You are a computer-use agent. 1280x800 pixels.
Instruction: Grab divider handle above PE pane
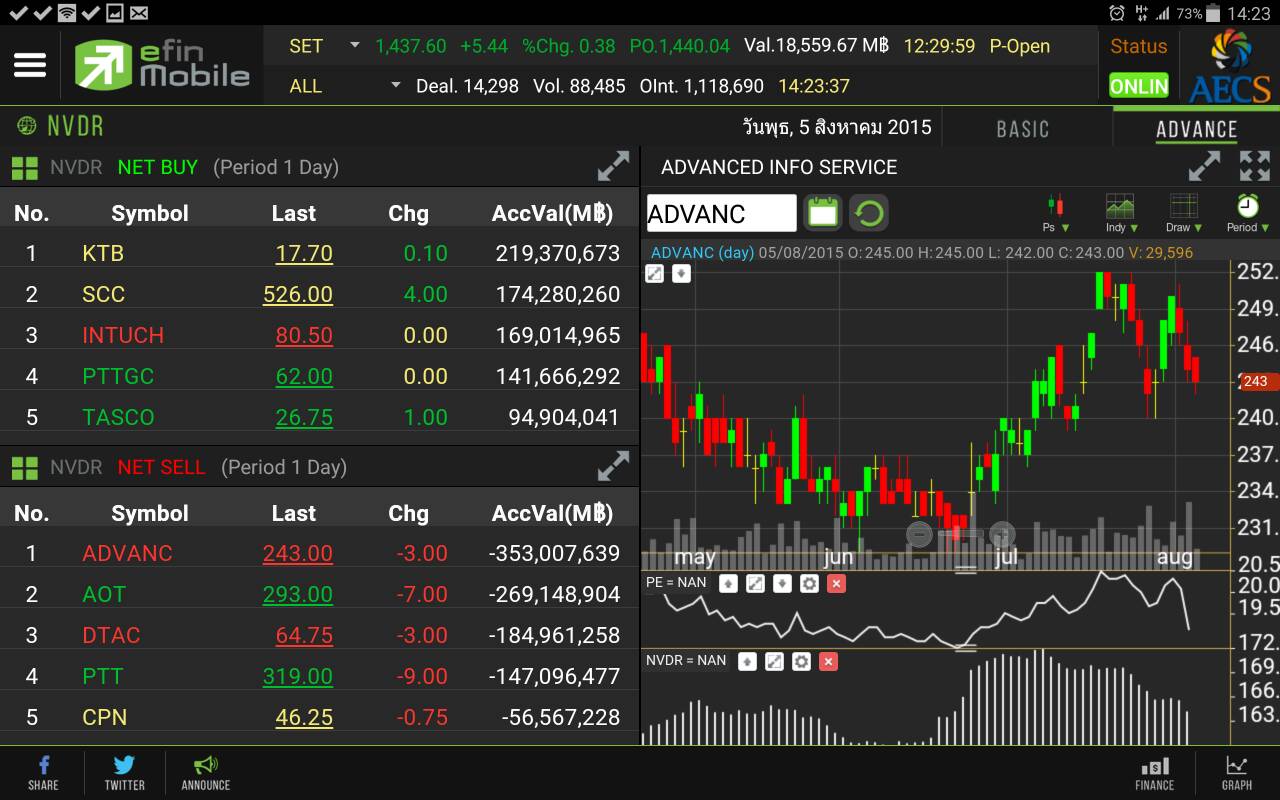pyautogui.click(x=965, y=570)
